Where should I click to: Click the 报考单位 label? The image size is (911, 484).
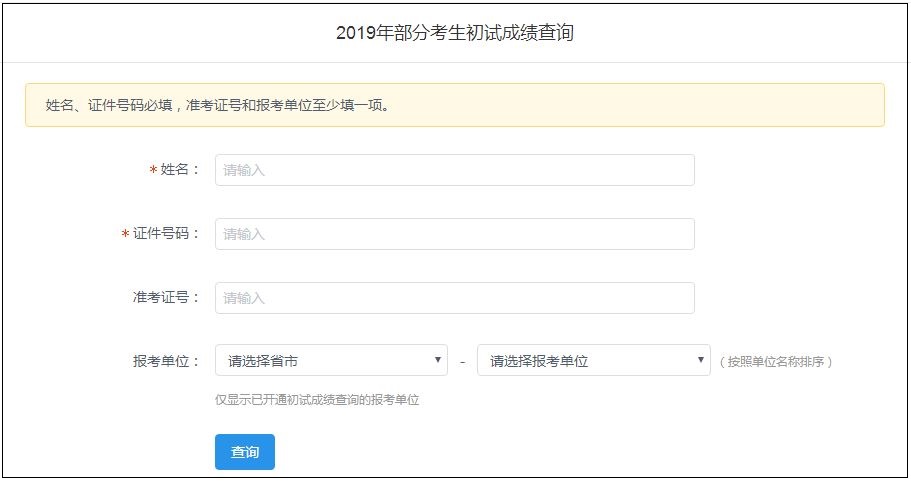(166, 361)
